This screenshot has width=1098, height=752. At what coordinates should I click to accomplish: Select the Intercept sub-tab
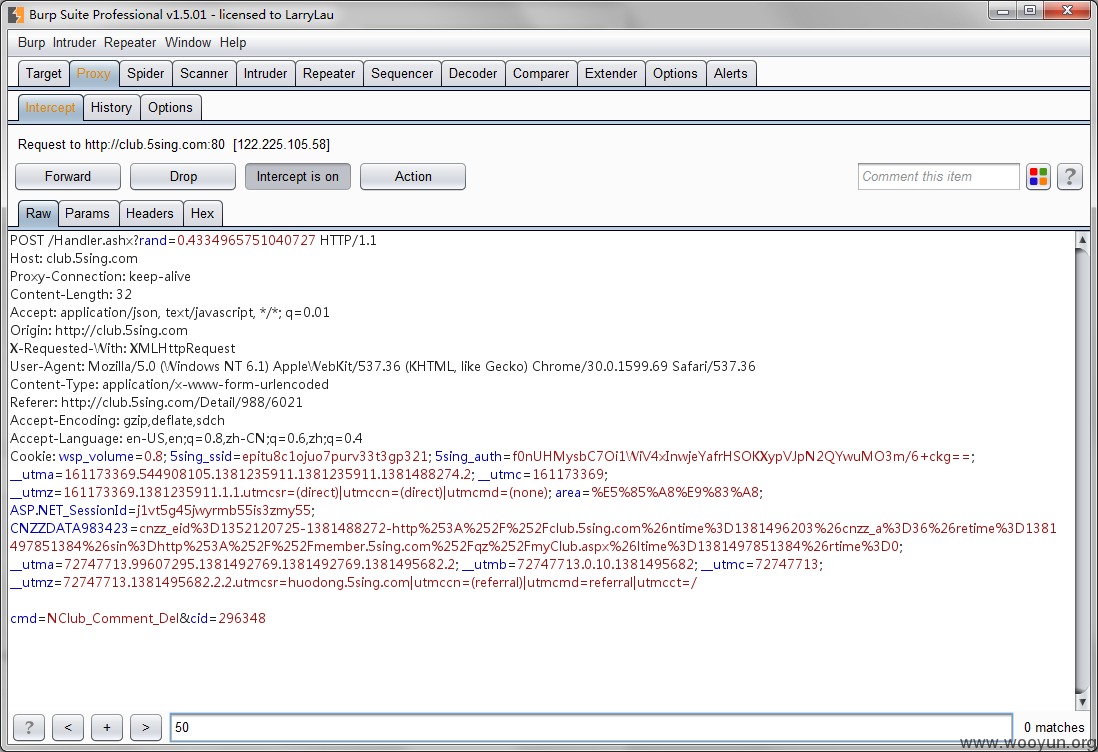(50, 107)
